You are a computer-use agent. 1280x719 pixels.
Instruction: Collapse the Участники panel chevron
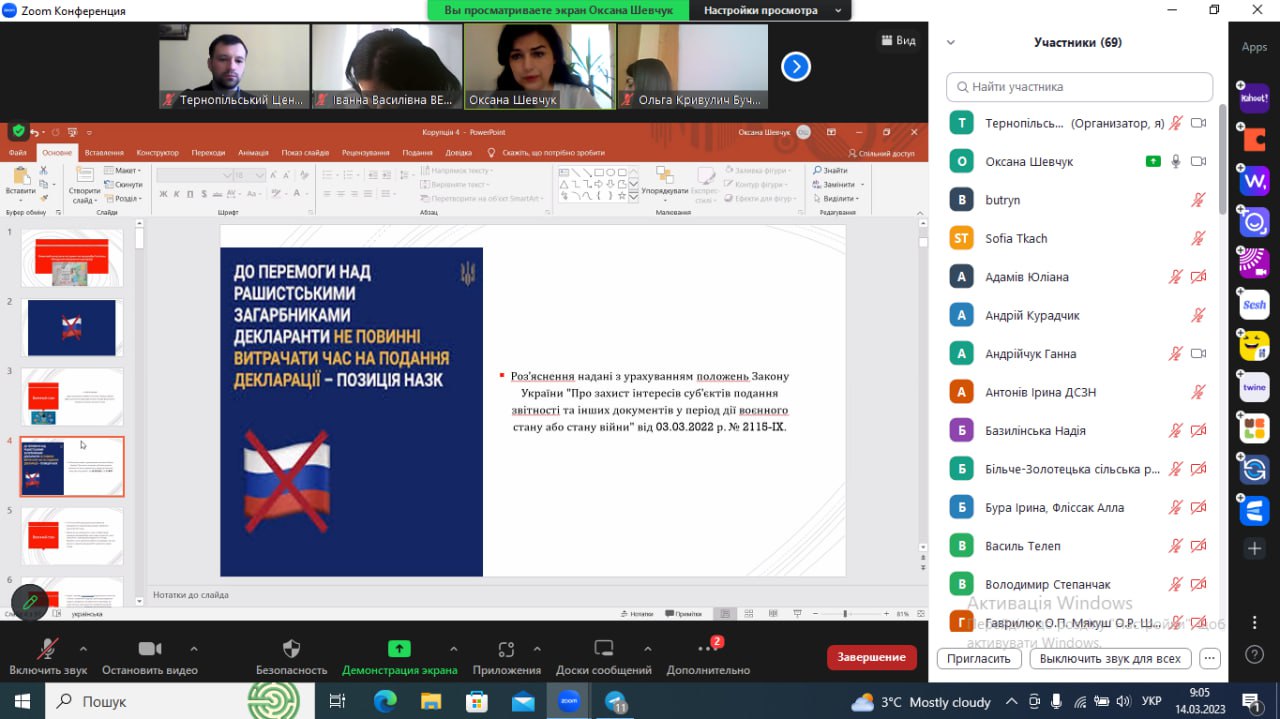[951, 43]
